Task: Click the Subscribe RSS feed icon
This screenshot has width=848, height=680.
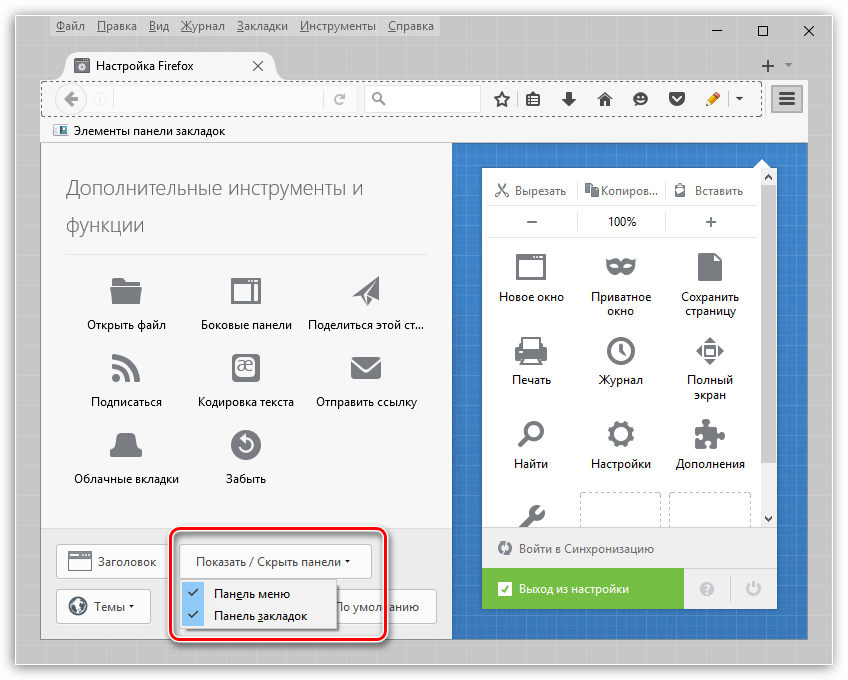Action: click(126, 368)
